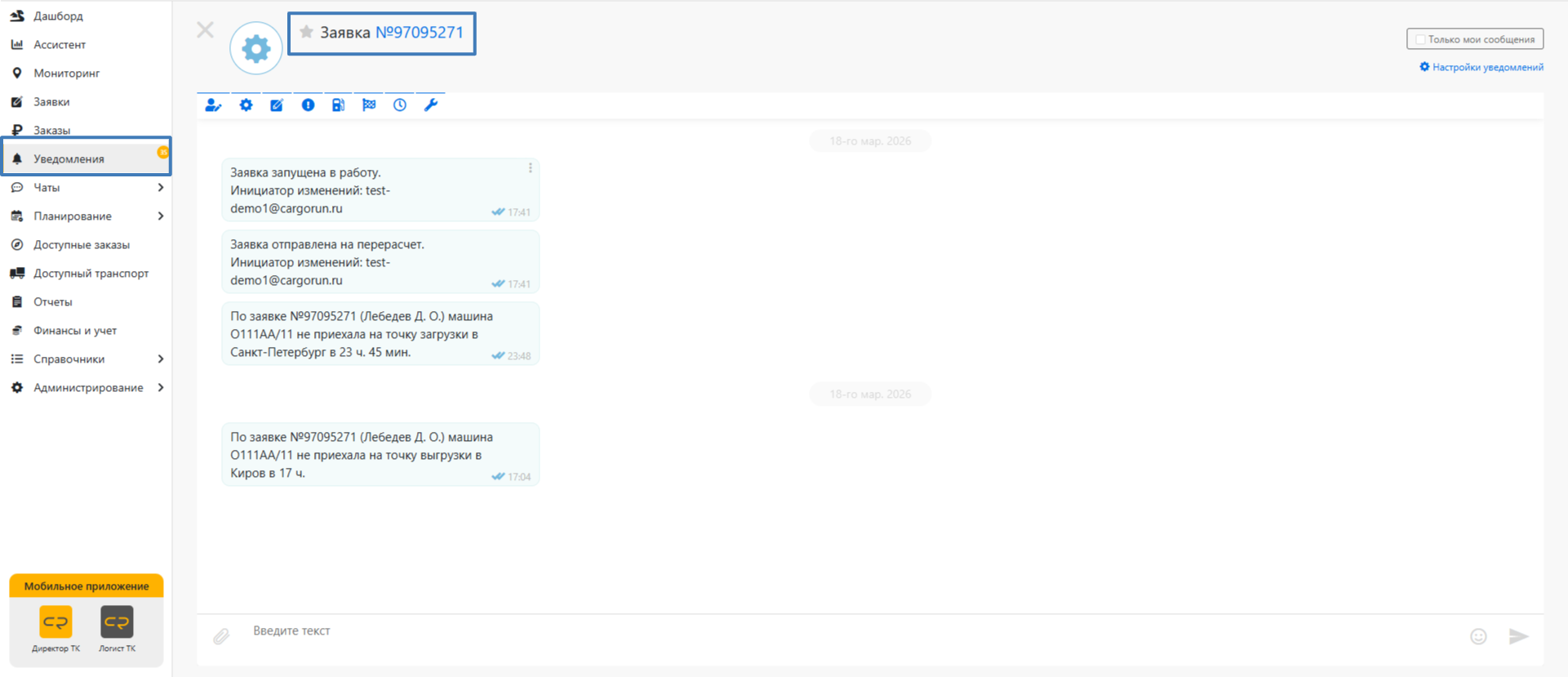The height and width of the screenshot is (677, 1568).
Task: Click the Планирование calendar icon
Action: point(16,216)
